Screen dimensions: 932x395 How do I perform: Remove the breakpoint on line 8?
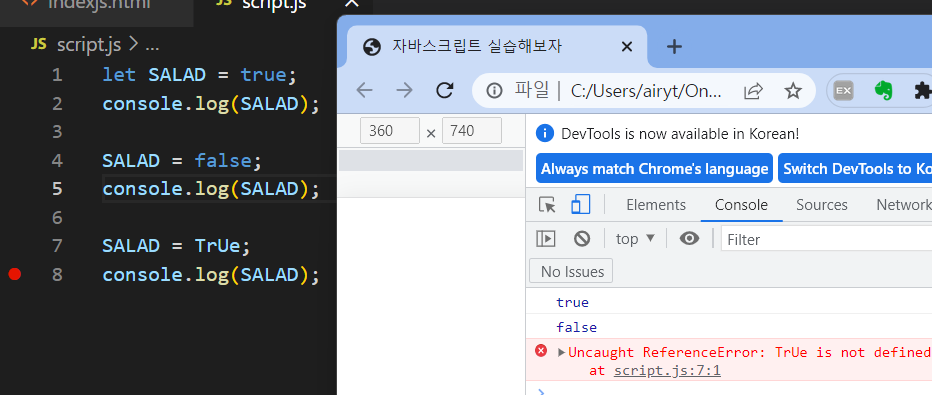(x=15, y=274)
